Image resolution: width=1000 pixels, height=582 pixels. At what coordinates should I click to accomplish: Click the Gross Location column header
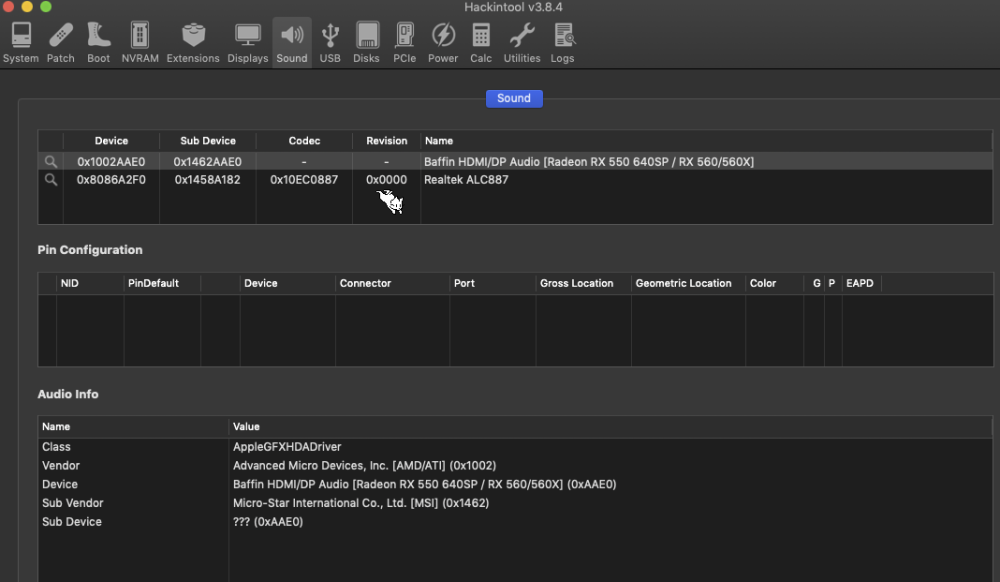click(x=577, y=283)
